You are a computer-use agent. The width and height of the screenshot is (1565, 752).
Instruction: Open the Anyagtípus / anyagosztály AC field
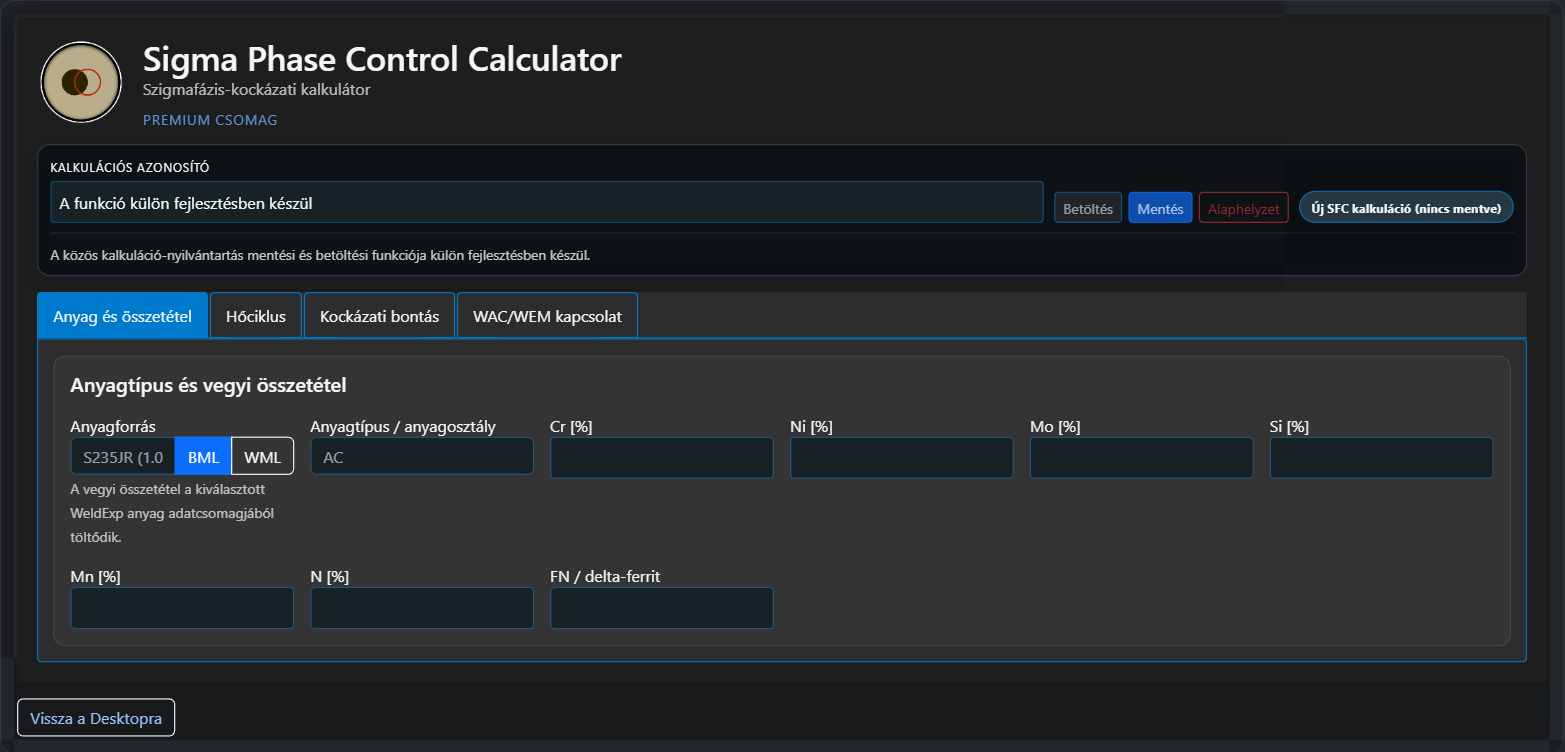[422, 456]
